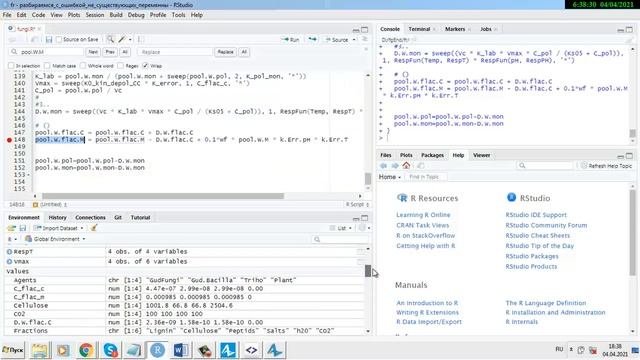This screenshot has width=640, height=360.
Task: Source the script with Source button
Action: (x=337, y=40)
